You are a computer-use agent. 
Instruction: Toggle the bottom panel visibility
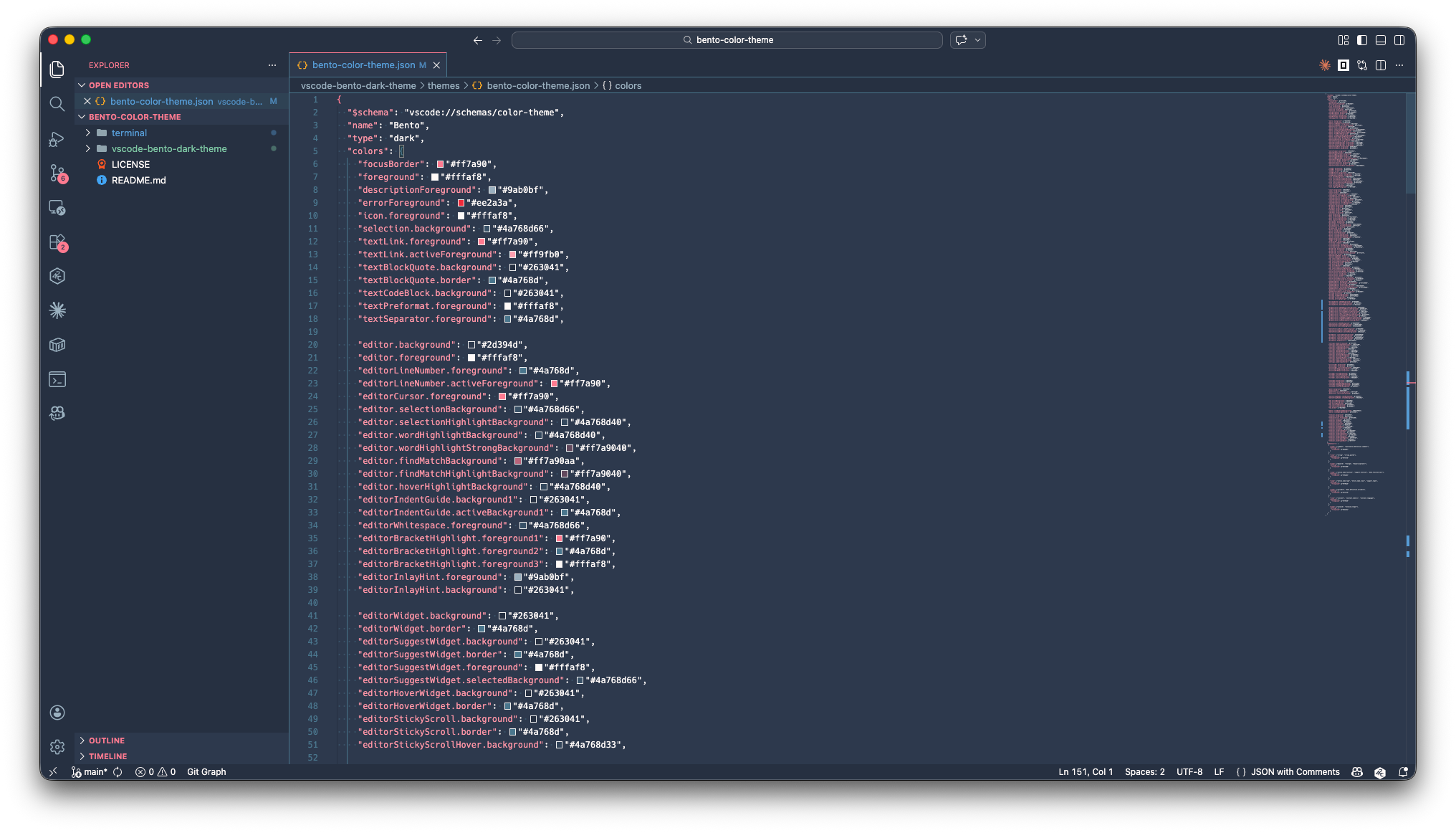pyautogui.click(x=1381, y=40)
